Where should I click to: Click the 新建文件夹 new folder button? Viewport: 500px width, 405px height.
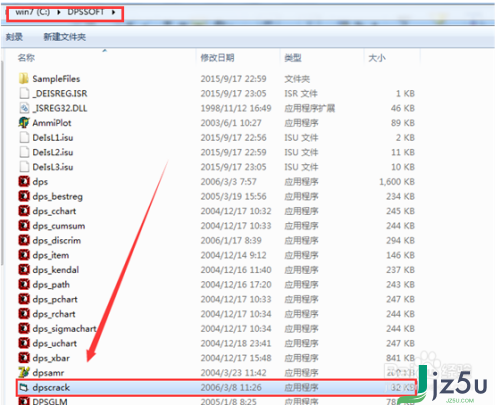click(x=65, y=37)
